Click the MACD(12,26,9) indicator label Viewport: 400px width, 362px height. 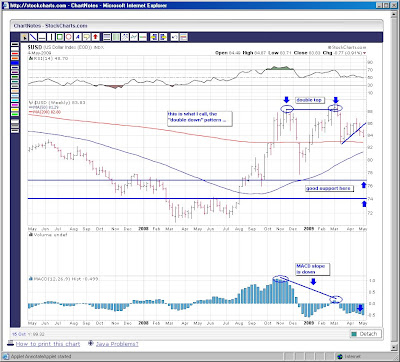[63, 279]
